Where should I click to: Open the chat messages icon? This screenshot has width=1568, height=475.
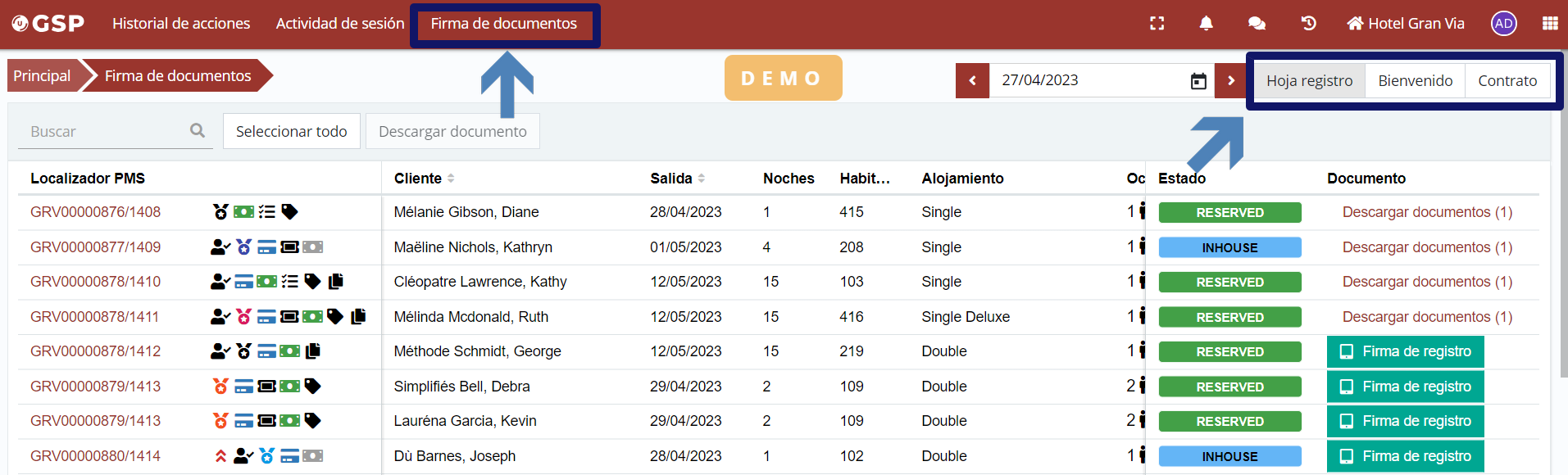pos(1256,24)
